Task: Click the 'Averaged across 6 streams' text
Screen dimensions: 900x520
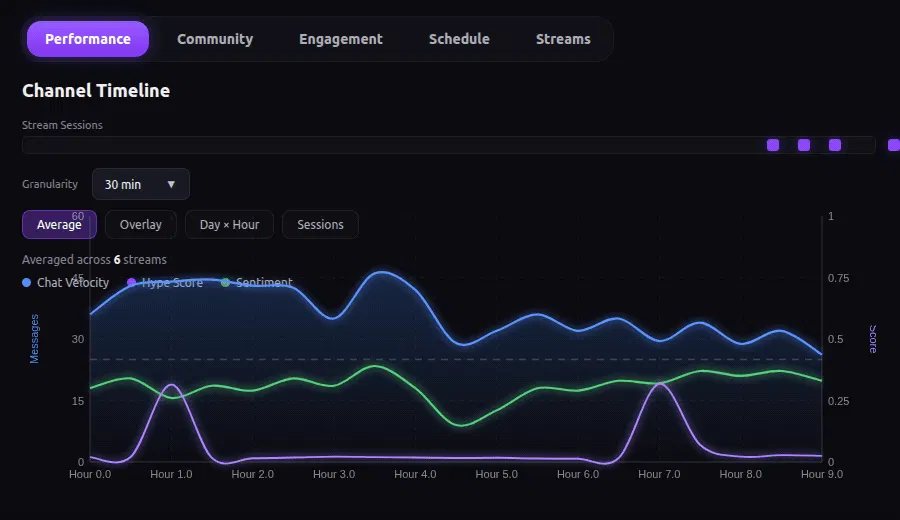Action: (x=94, y=259)
